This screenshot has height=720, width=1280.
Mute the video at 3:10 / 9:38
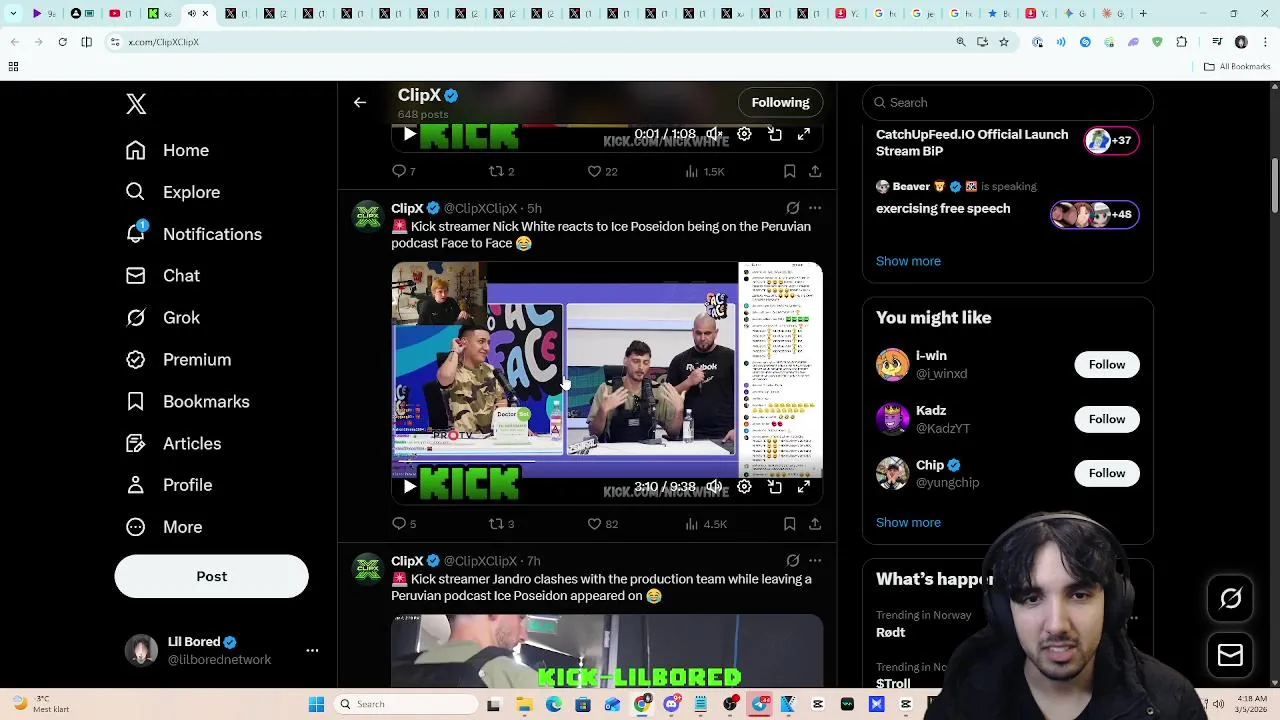pos(714,487)
